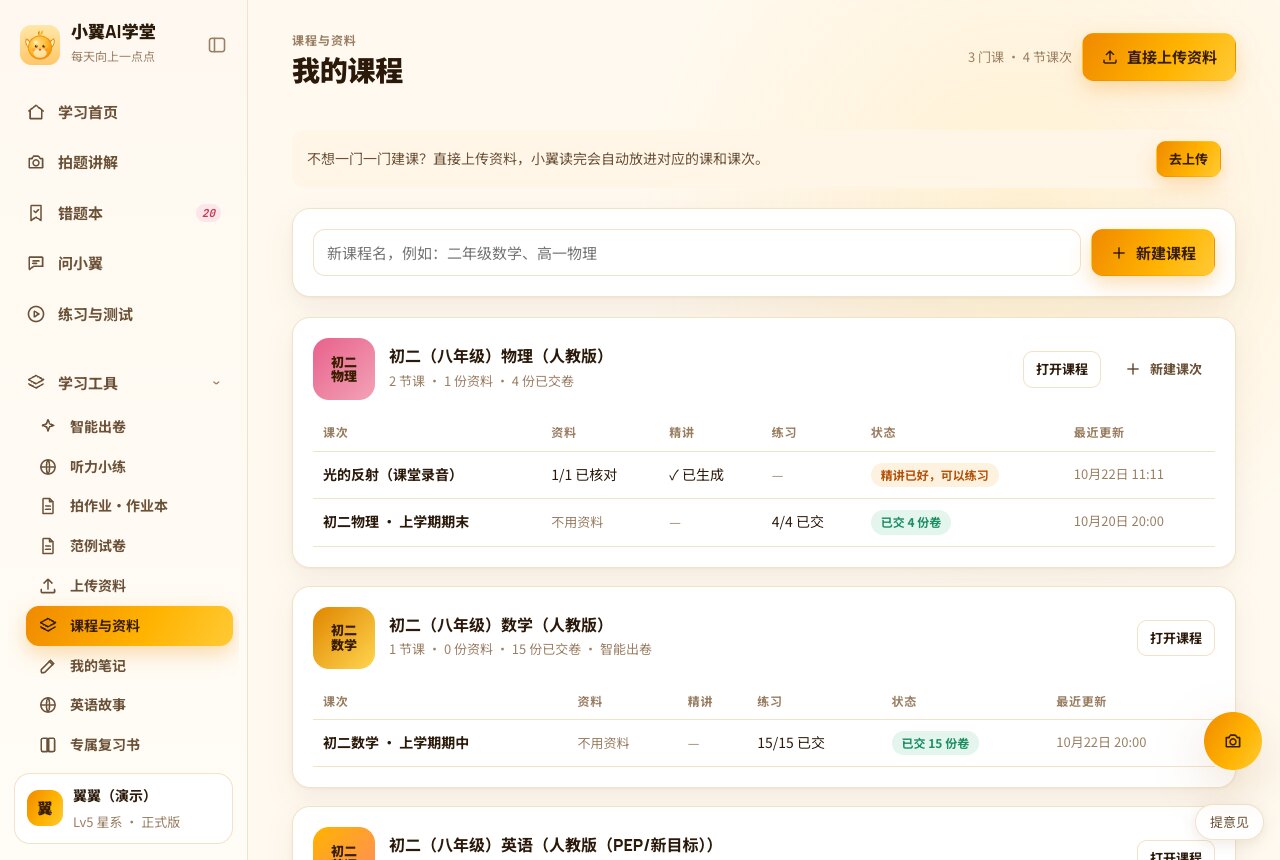Click the 初二数学 course thumbnail badge
The height and width of the screenshot is (860, 1280).
(x=344, y=638)
